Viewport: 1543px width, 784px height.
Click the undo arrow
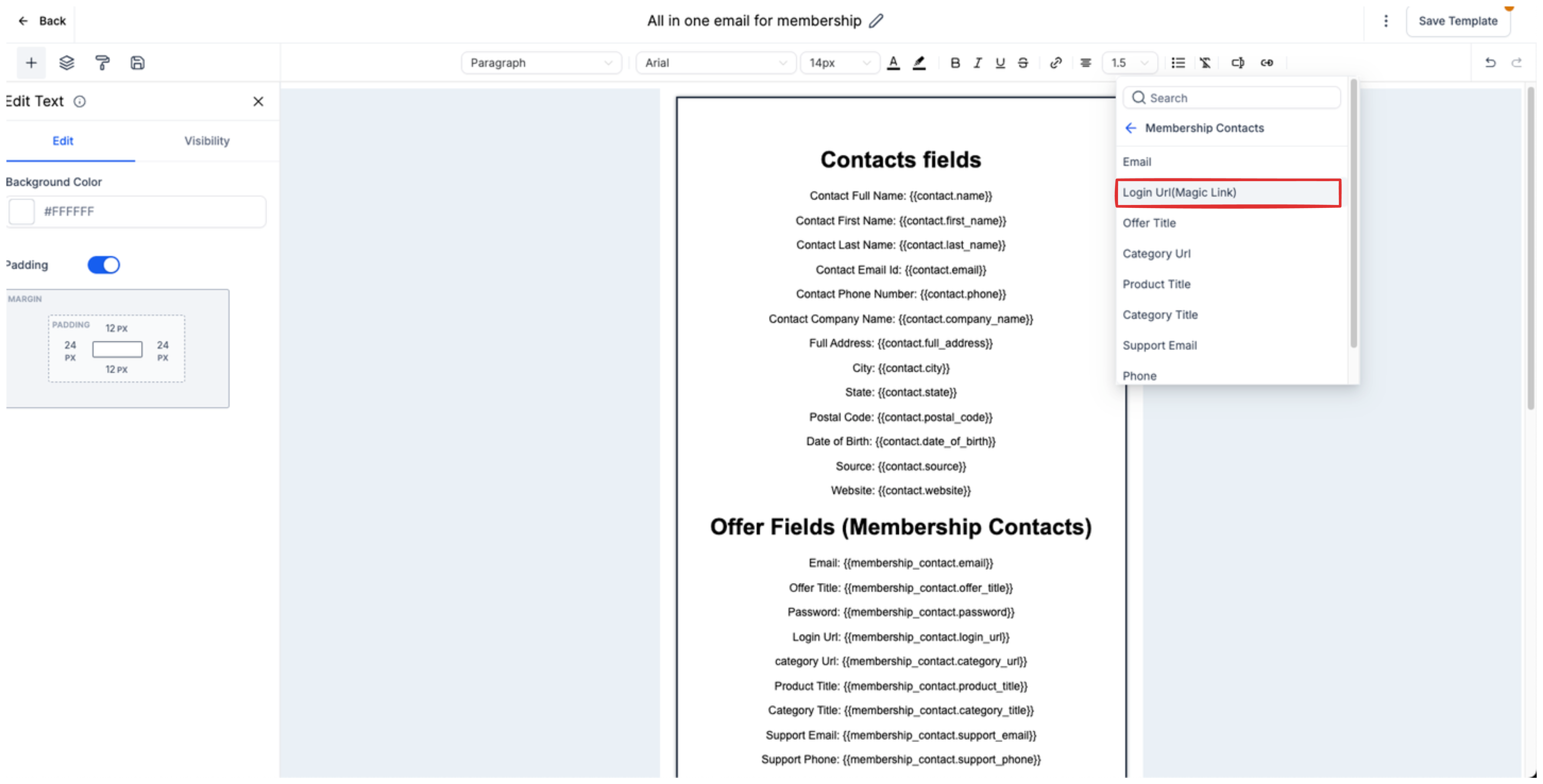[x=1490, y=63]
